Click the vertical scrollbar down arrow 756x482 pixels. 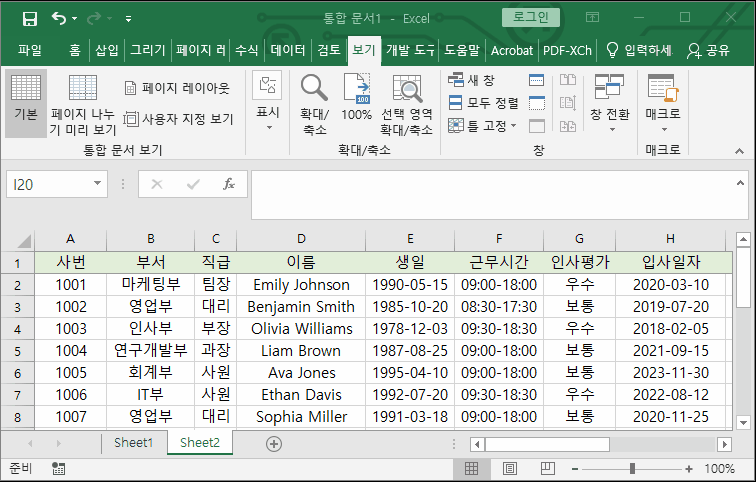[x=743, y=423]
